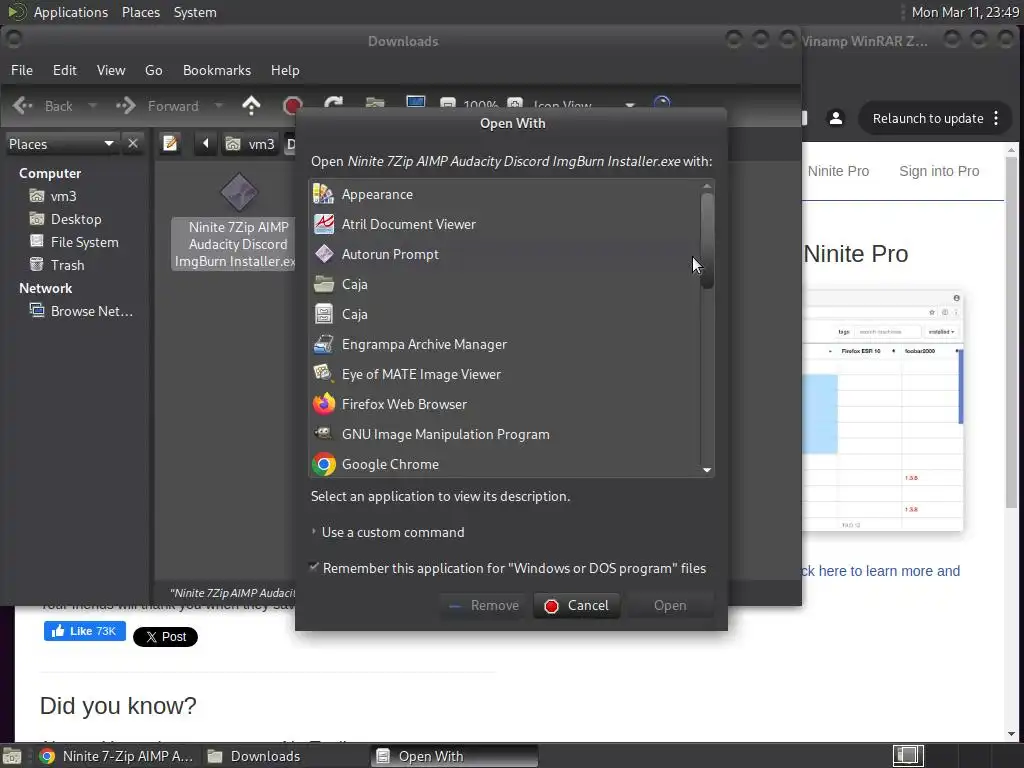
Task: Select Firefox Web Browser icon
Action: click(324, 404)
